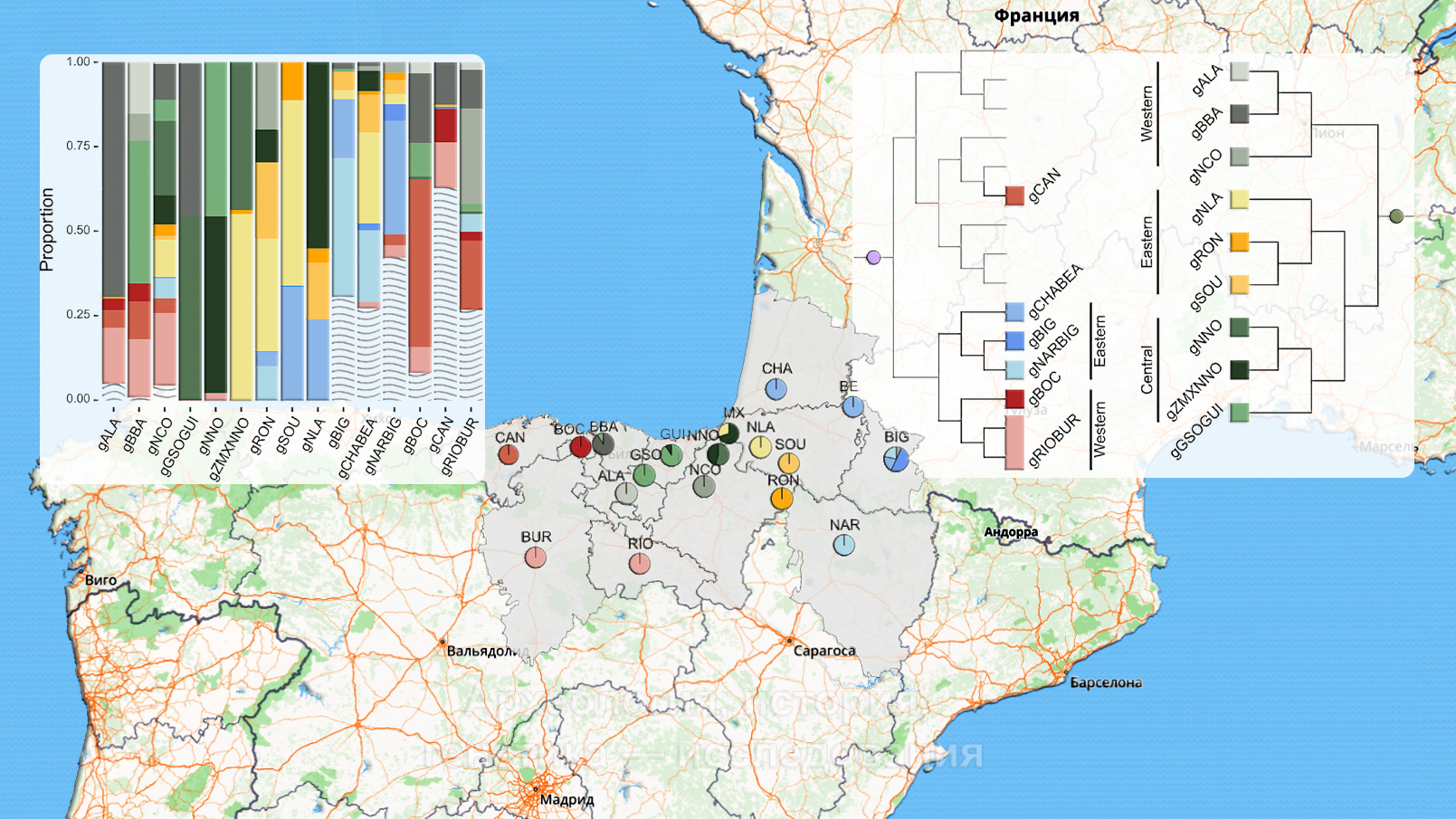Pick the gCHABEA blue swatch in left tree

click(1015, 312)
